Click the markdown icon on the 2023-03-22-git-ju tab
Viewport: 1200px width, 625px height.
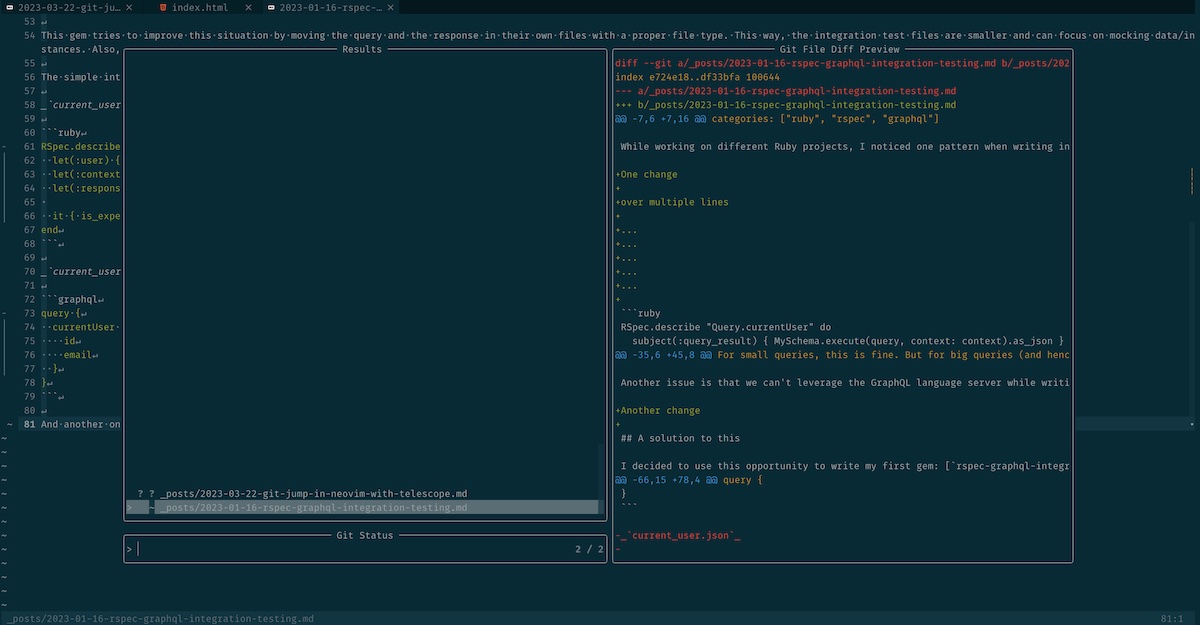tap(9, 7)
